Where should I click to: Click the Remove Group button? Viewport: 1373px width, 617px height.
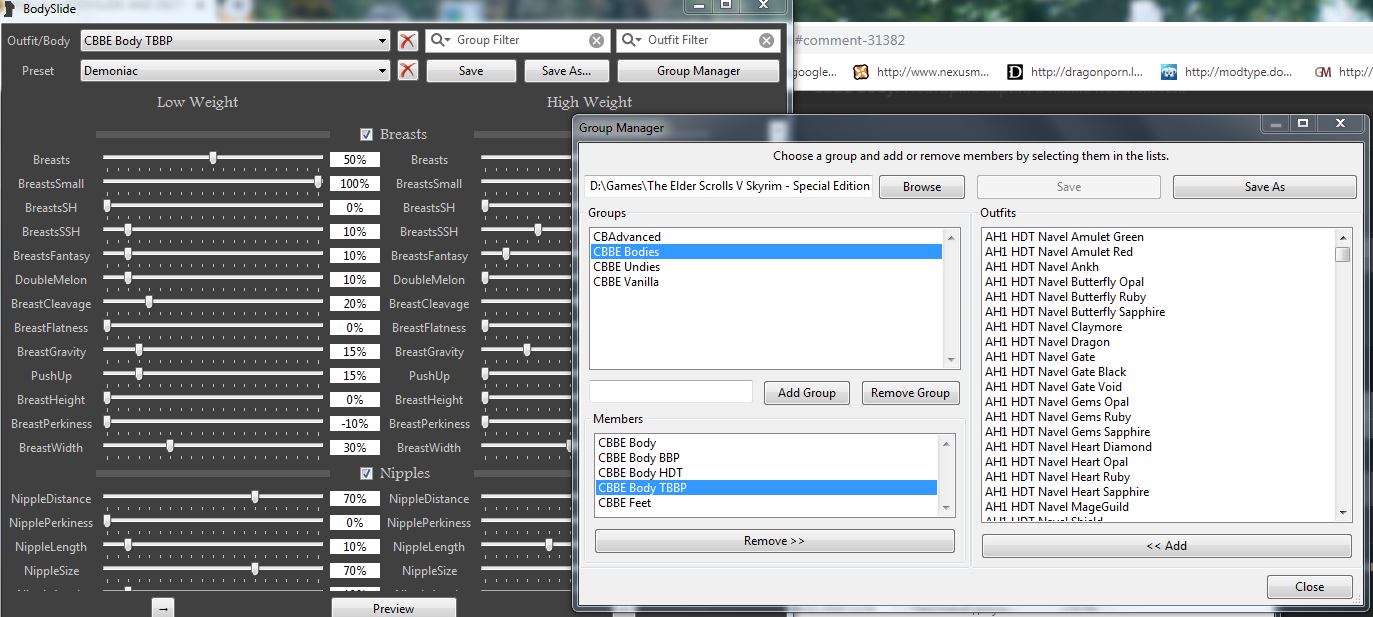[x=910, y=393]
